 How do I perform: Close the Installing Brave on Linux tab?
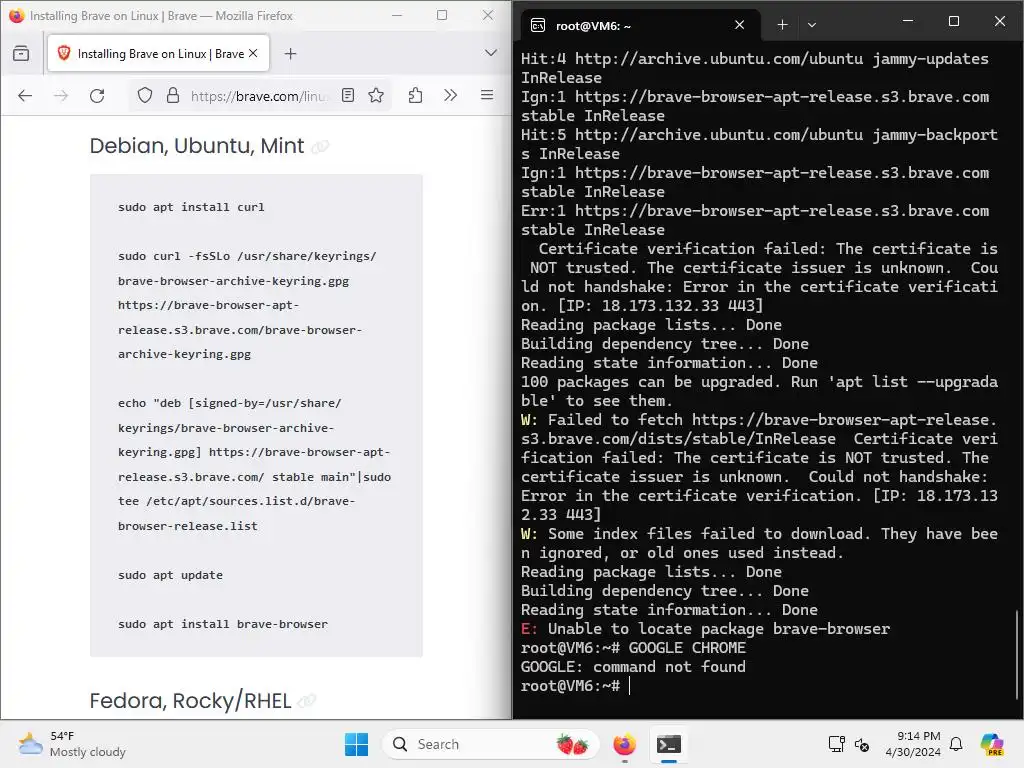pos(253,54)
